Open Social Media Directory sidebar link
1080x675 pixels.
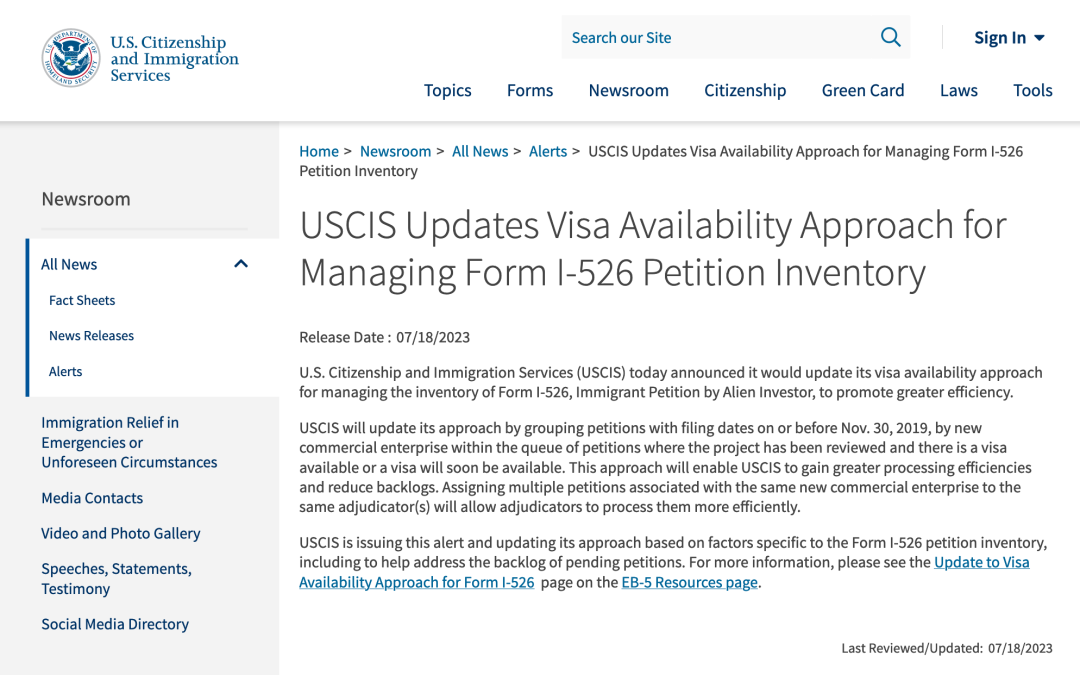point(115,624)
